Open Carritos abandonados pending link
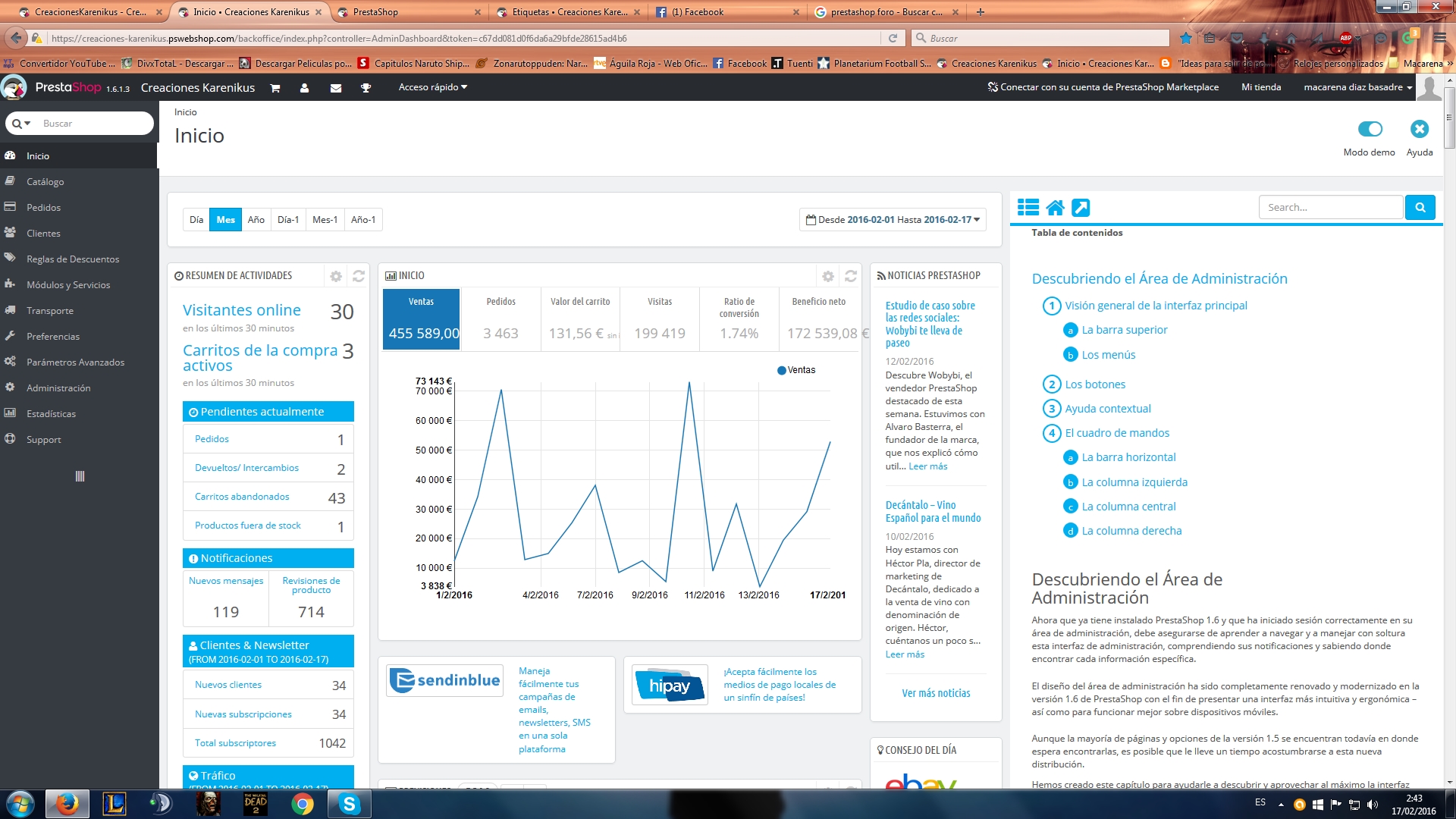Screen dimensions: 1456x819 pyautogui.click(x=242, y=497)
